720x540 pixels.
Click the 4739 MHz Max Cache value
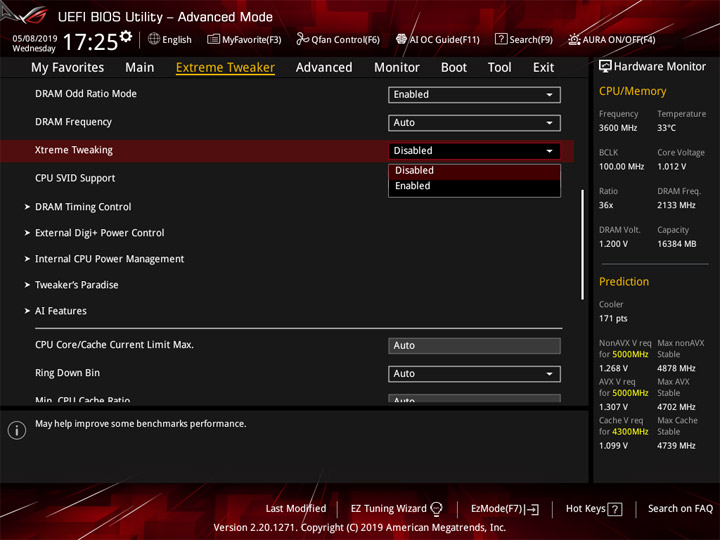(x=676, y=445)
